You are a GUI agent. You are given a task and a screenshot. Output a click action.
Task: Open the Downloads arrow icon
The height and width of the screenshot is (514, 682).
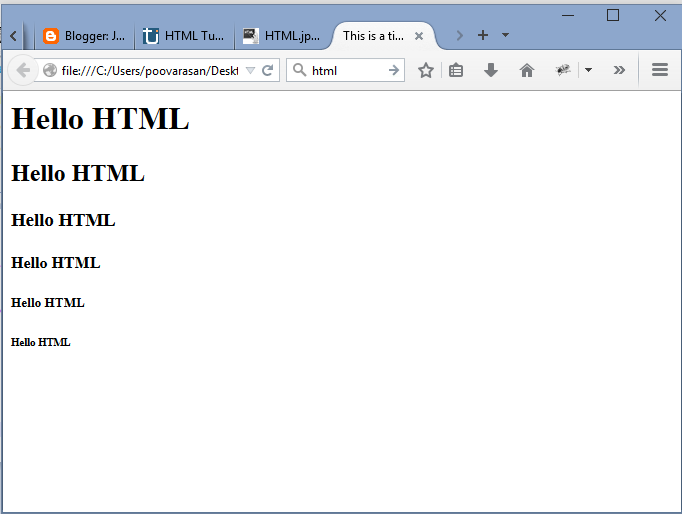[x=491, y=70]
